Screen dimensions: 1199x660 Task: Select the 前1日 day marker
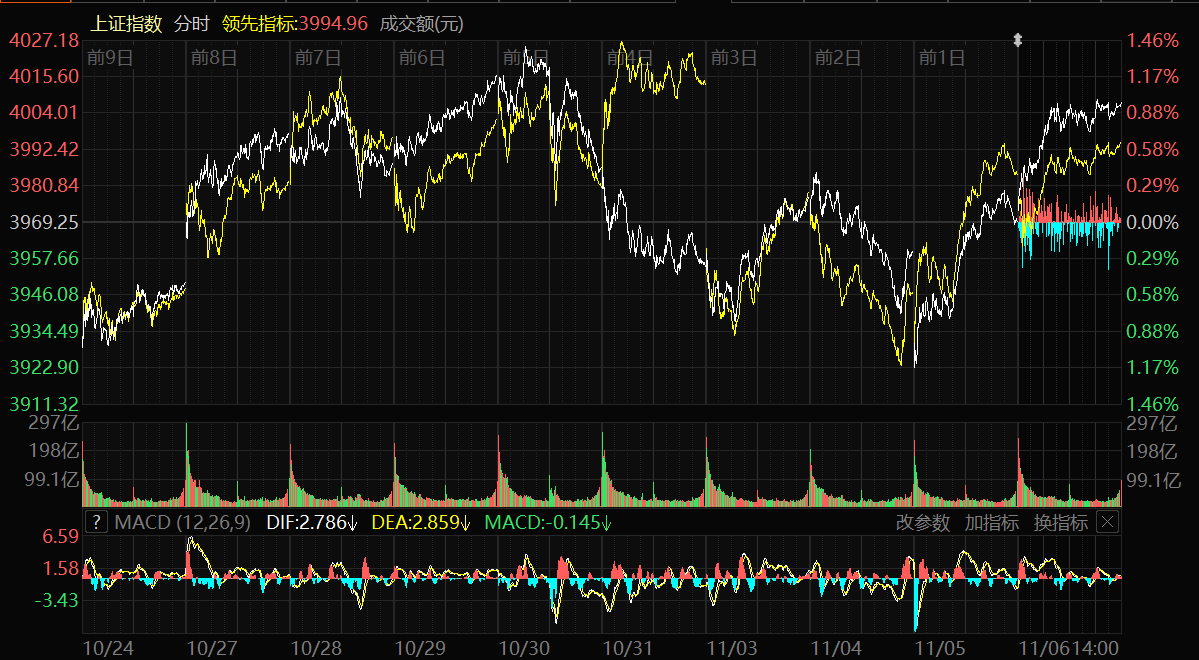941,57
